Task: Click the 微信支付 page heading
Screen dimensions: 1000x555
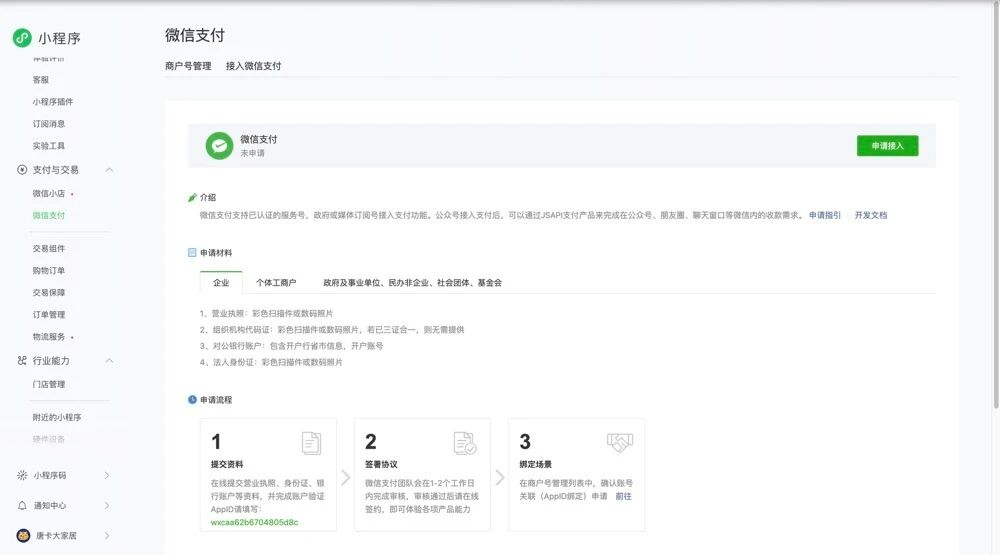Action: [x=195, y=35]
